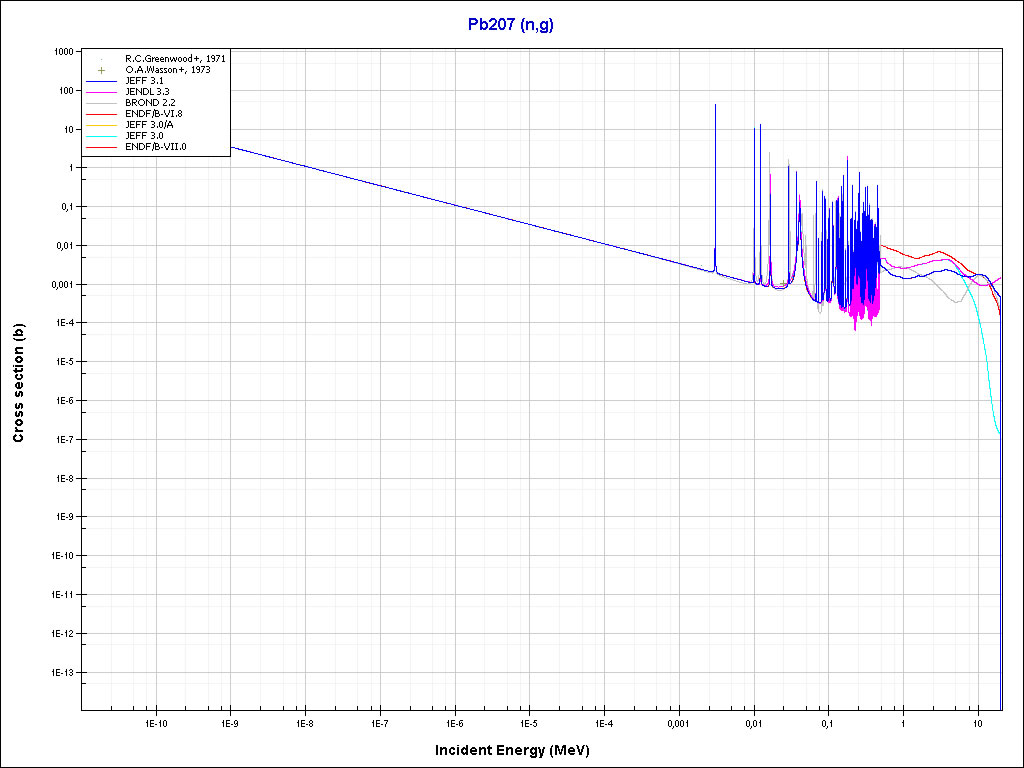Click the 1E-10 tick label on x-axis

[x=155, y=722]
